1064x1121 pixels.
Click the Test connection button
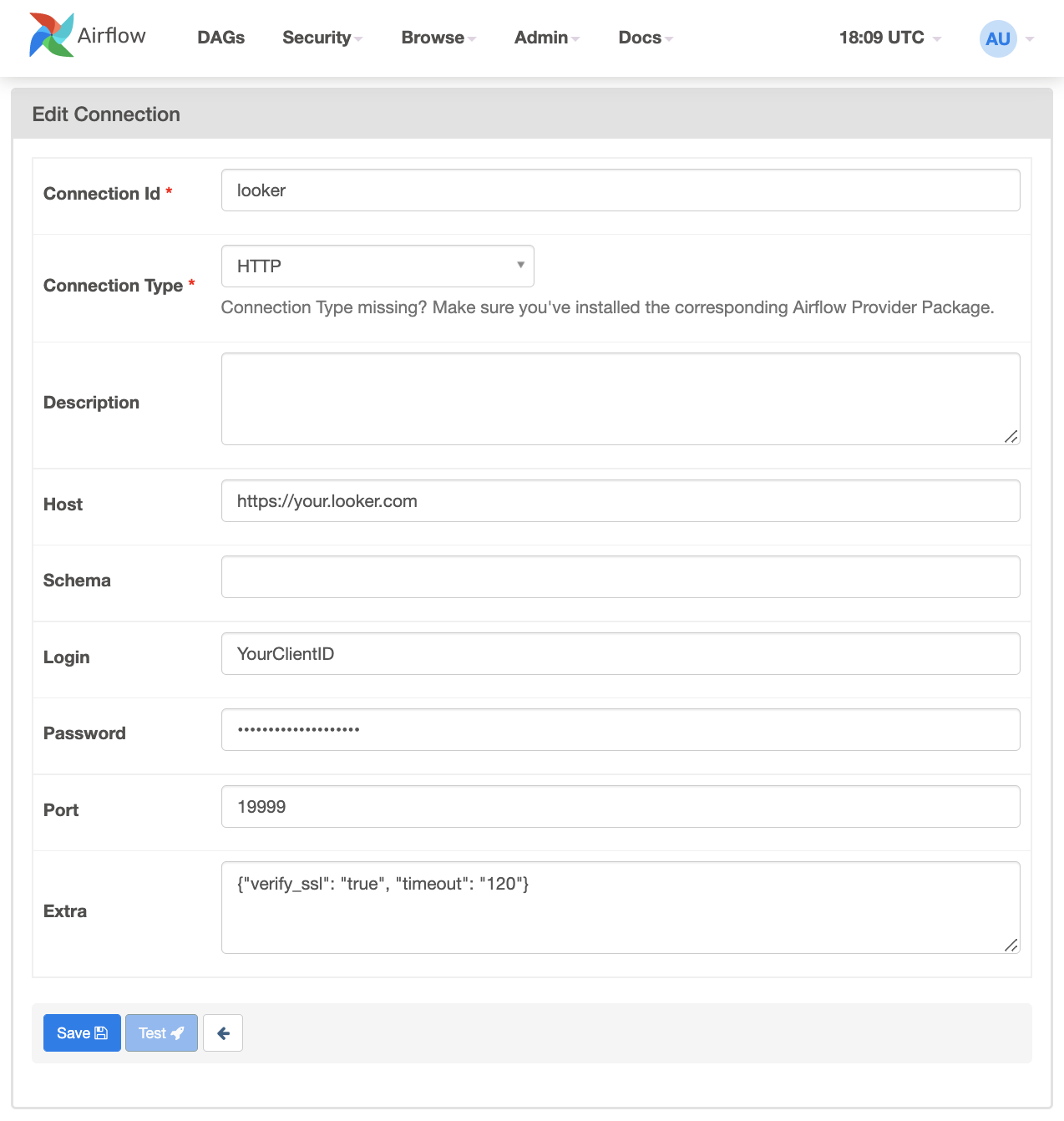coord(161,1033)
